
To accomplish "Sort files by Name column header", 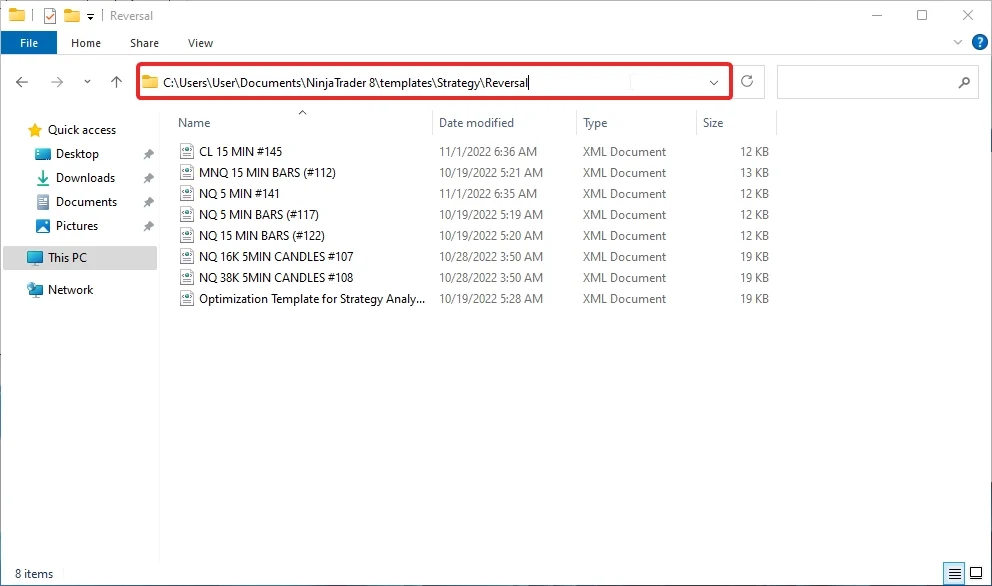I will [x=195, y=123].
